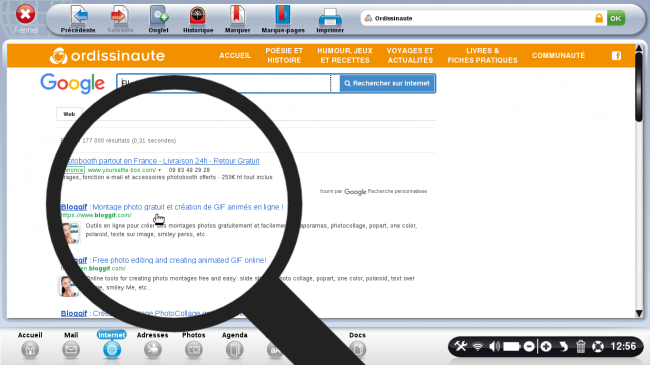Image resolution: width=650 pixels, height=365 pixels.
Task: Open Mail from the dock
Action: [71, 345]
